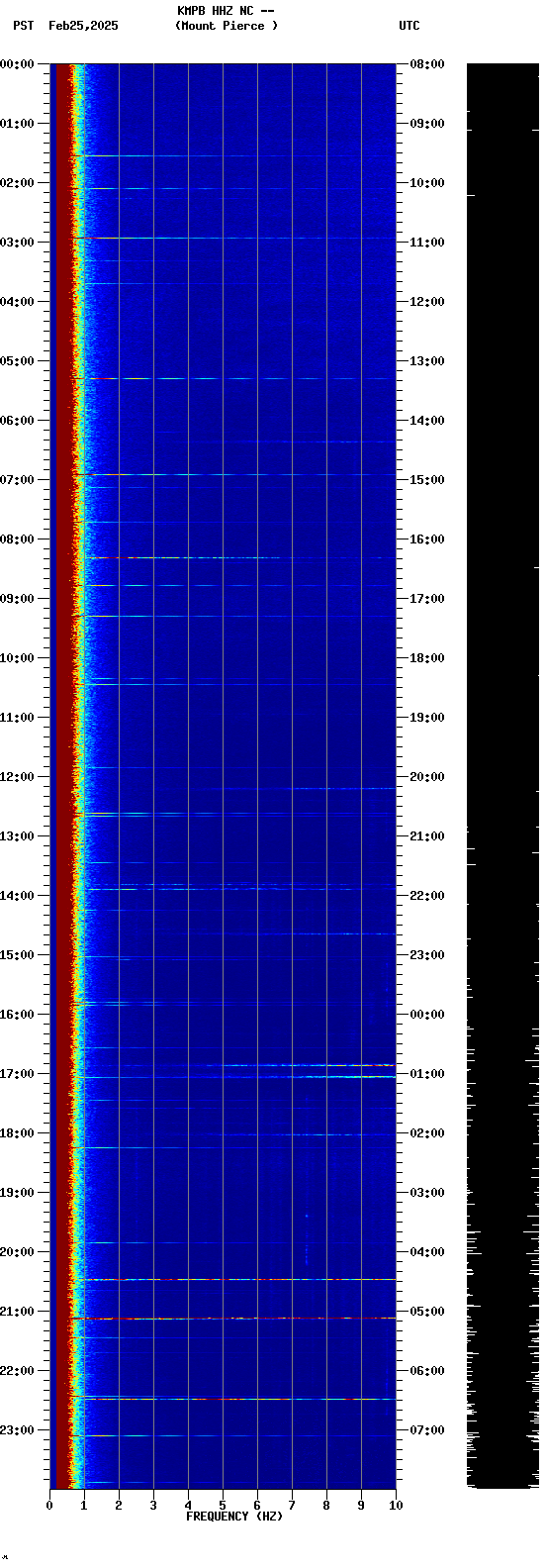Click the event line near 03:00 PST
This screenshot has width=546, height=1568.
(233, 238)
